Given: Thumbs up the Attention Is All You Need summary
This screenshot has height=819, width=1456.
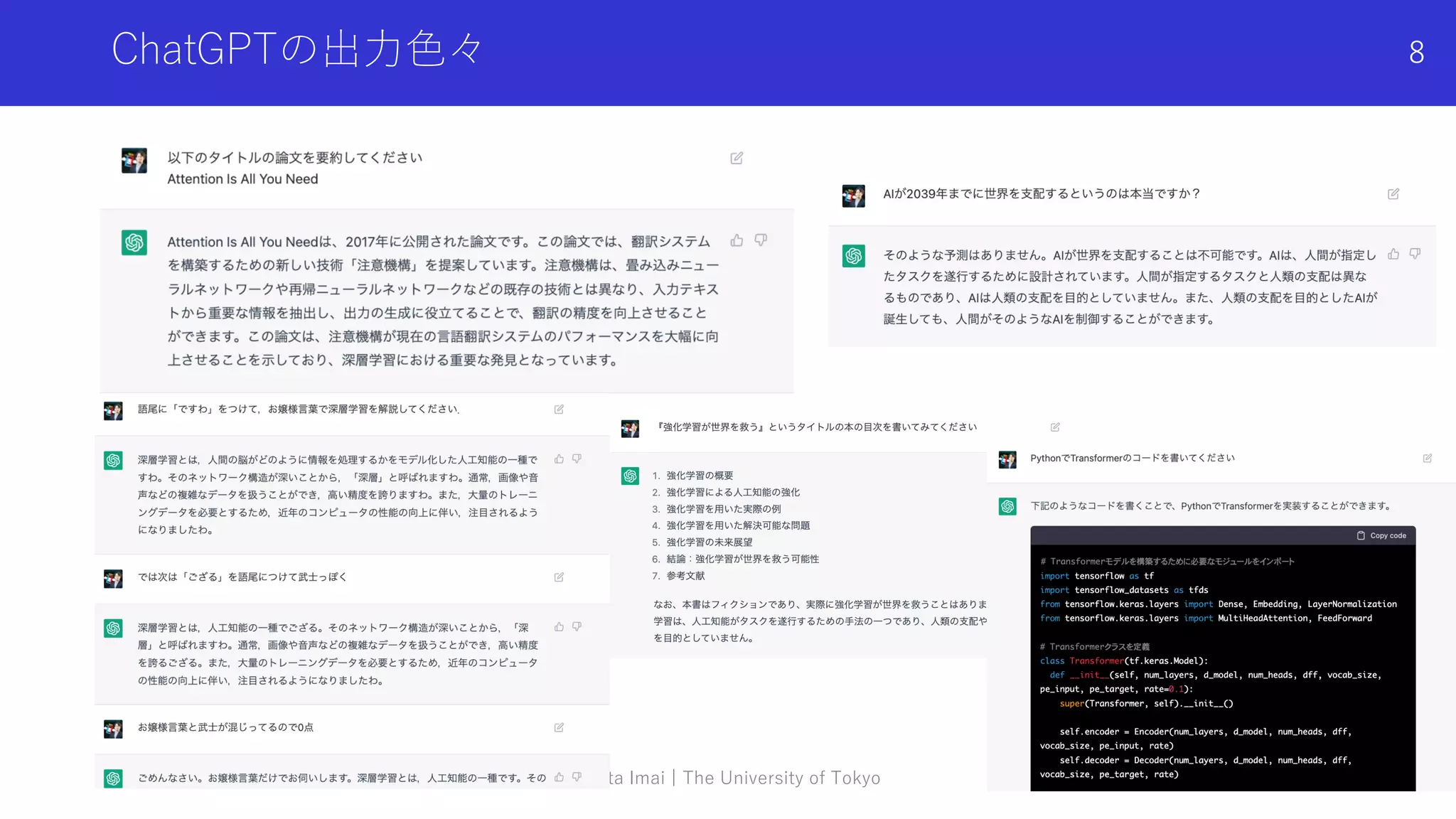Looking at the screenshot, I should pos(737,240).
